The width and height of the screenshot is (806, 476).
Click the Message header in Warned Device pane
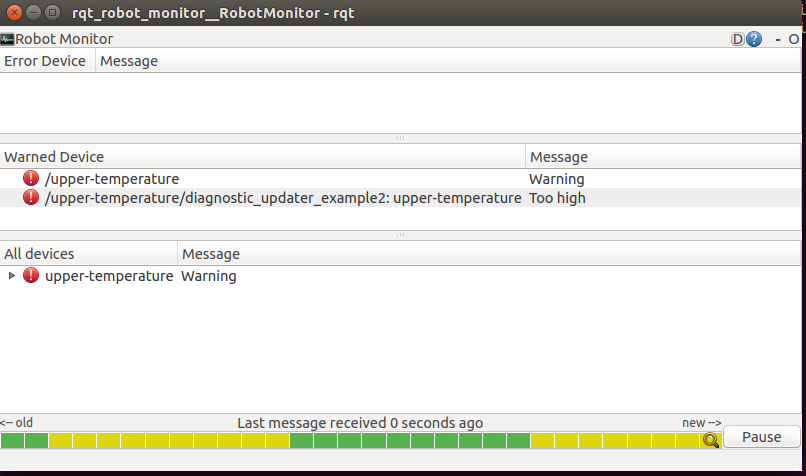pyautogui.click(x=663, y=157)
